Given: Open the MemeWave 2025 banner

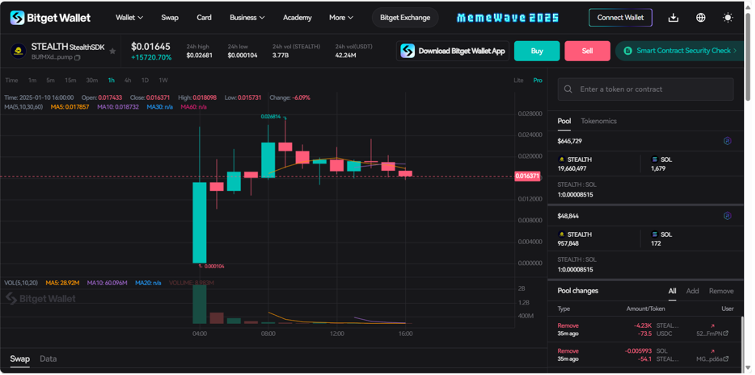Looking at the screenshot, I should 508,18.
